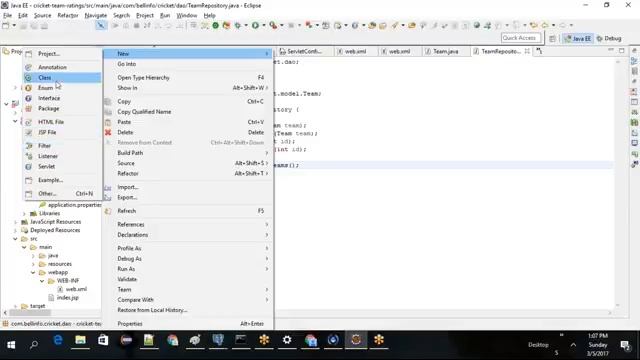The height and width of the screenshot is (360, 640).
Task: Close the TeamReposito... editor tab
Action: point(527,51)
